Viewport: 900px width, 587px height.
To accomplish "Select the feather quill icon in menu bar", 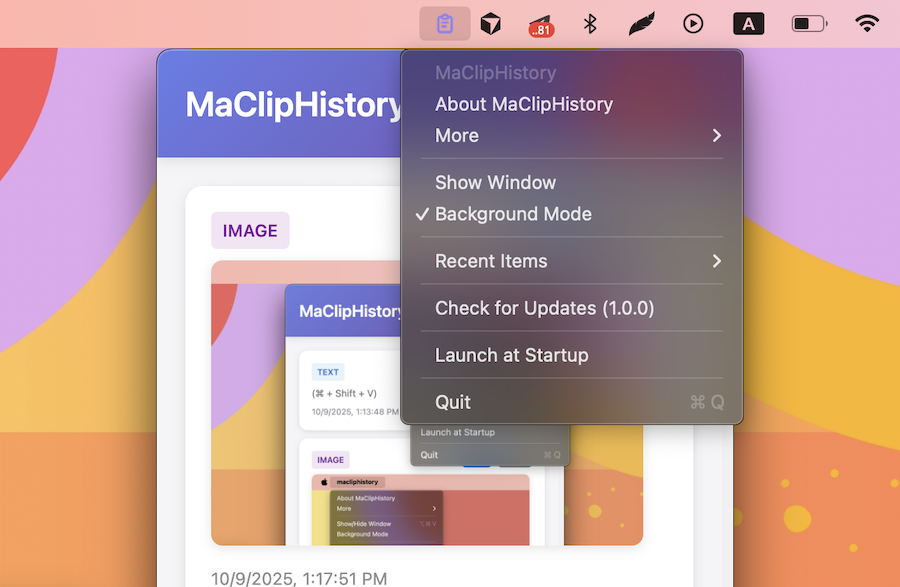I will point(641,23).
